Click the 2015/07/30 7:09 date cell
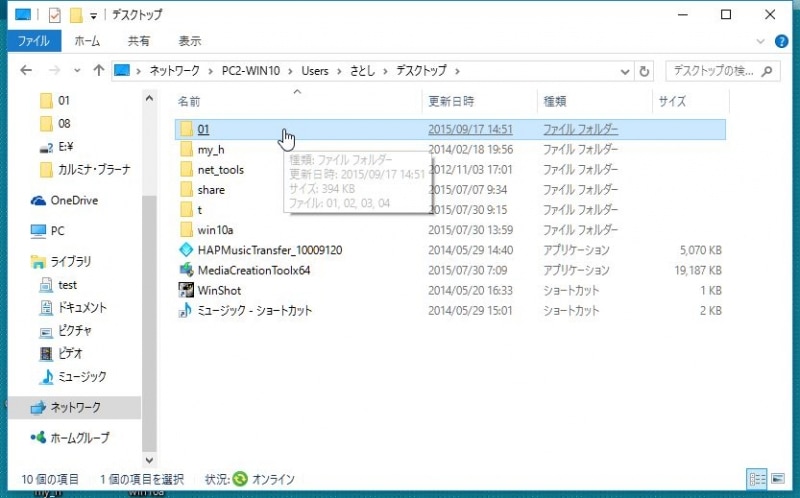This screenshot has height=498, width=800. 467,270
